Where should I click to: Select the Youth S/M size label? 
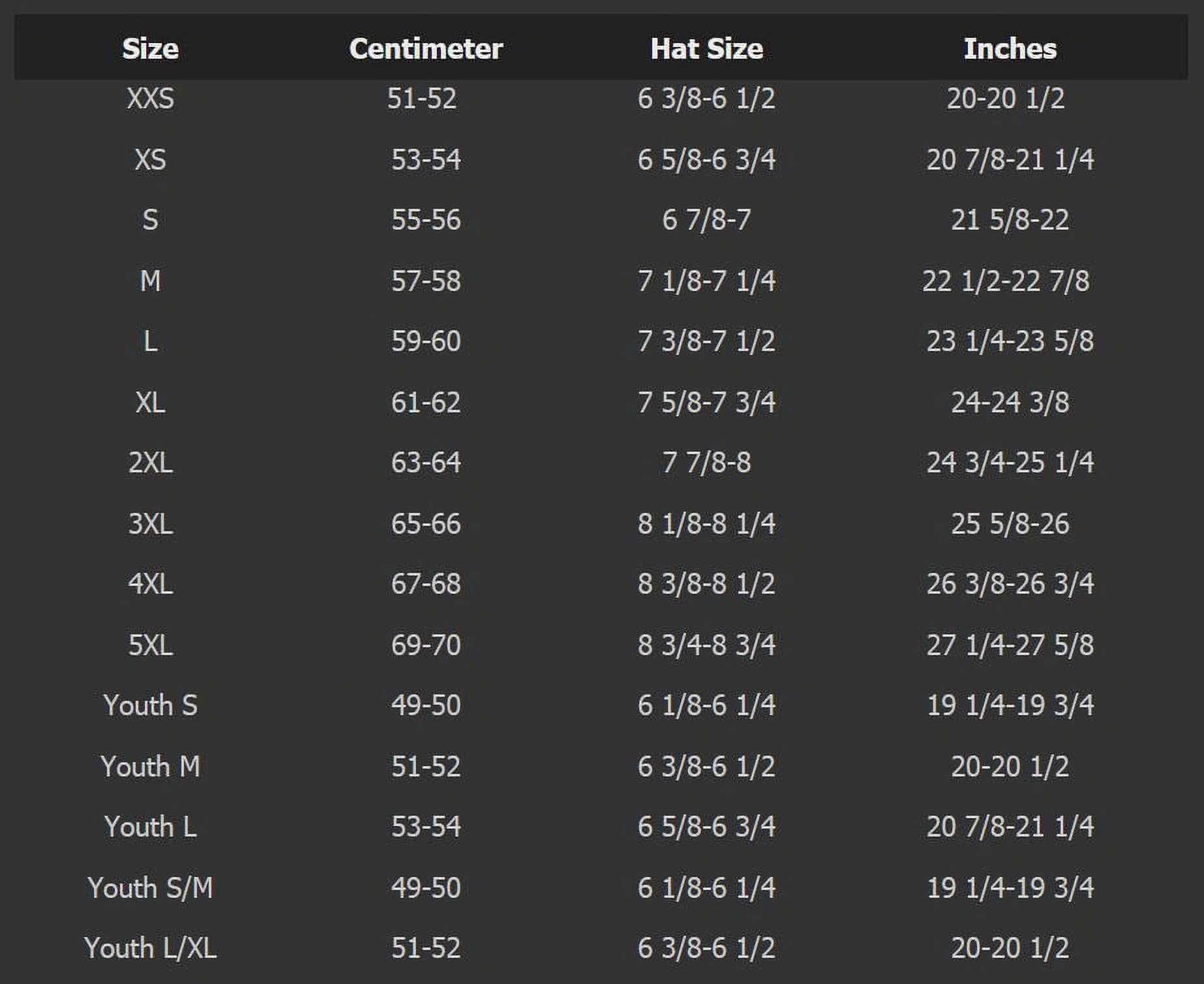[150, 887]
